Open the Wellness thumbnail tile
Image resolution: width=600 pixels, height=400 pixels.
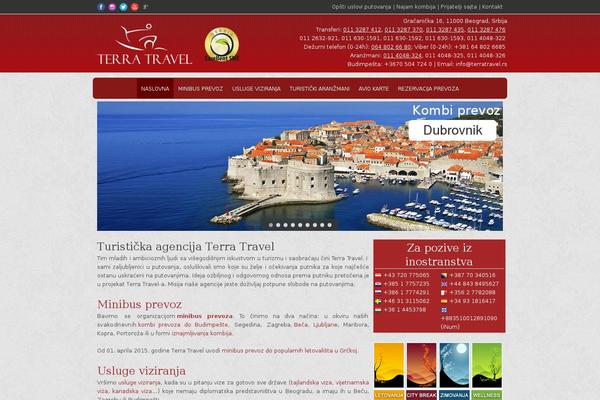coord(487,371)
